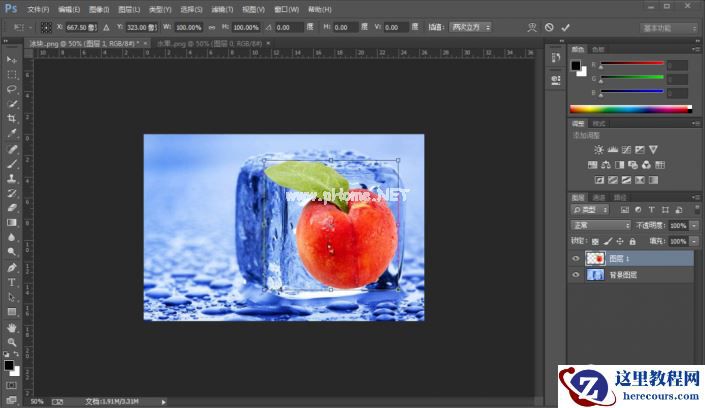Screen dimensions: 705x408
Task: Select the Gradient tool
Action: [x=12, y=222]
